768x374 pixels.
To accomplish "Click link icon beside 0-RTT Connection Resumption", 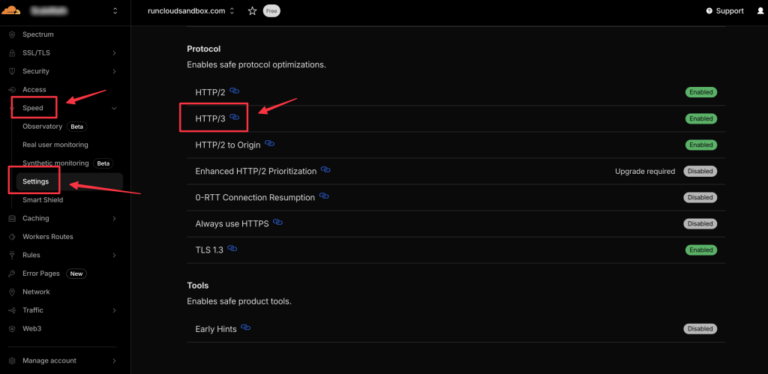I will [324, 196].
